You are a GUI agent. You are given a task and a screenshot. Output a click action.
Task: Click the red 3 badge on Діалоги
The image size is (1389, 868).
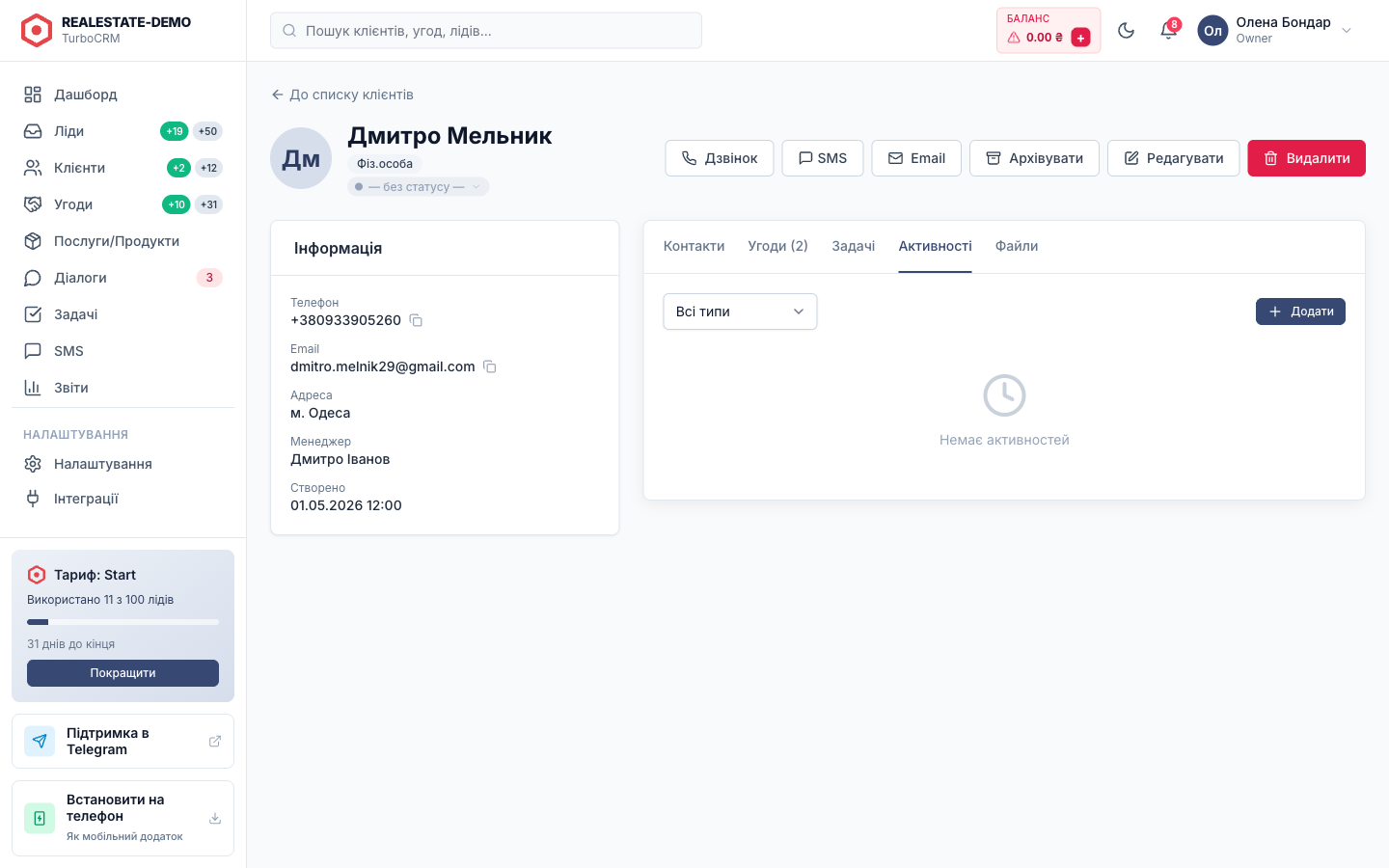[x=209, y=278]
